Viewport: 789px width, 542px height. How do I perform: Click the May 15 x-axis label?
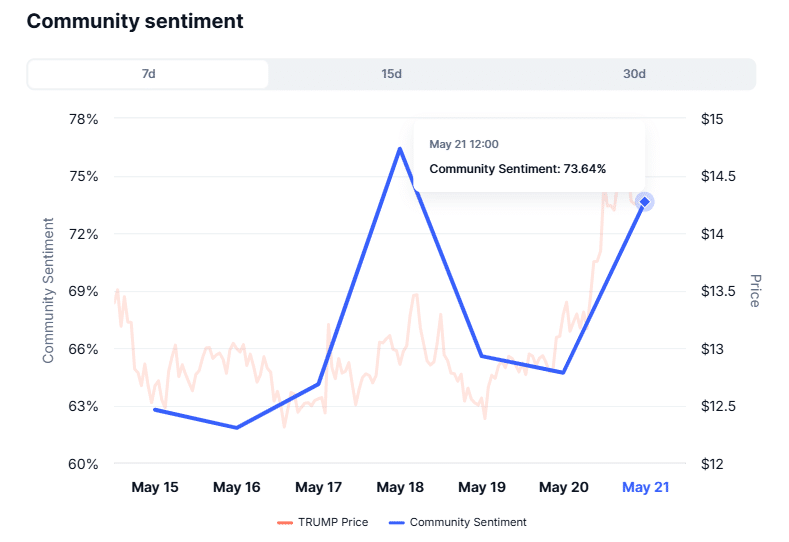155,487
